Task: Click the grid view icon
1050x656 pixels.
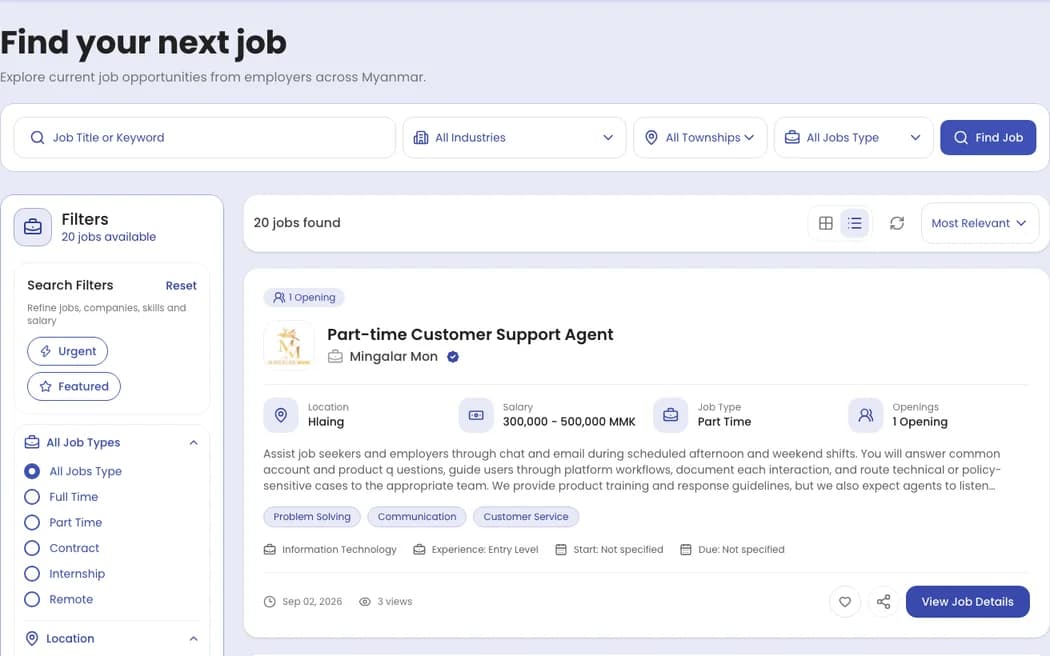Action: [x=826, y=223]
